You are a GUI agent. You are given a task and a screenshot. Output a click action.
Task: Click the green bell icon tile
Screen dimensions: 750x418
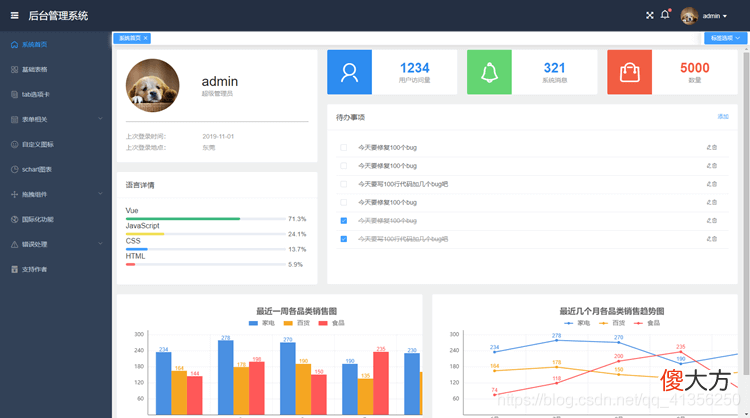tap(489, 72)
